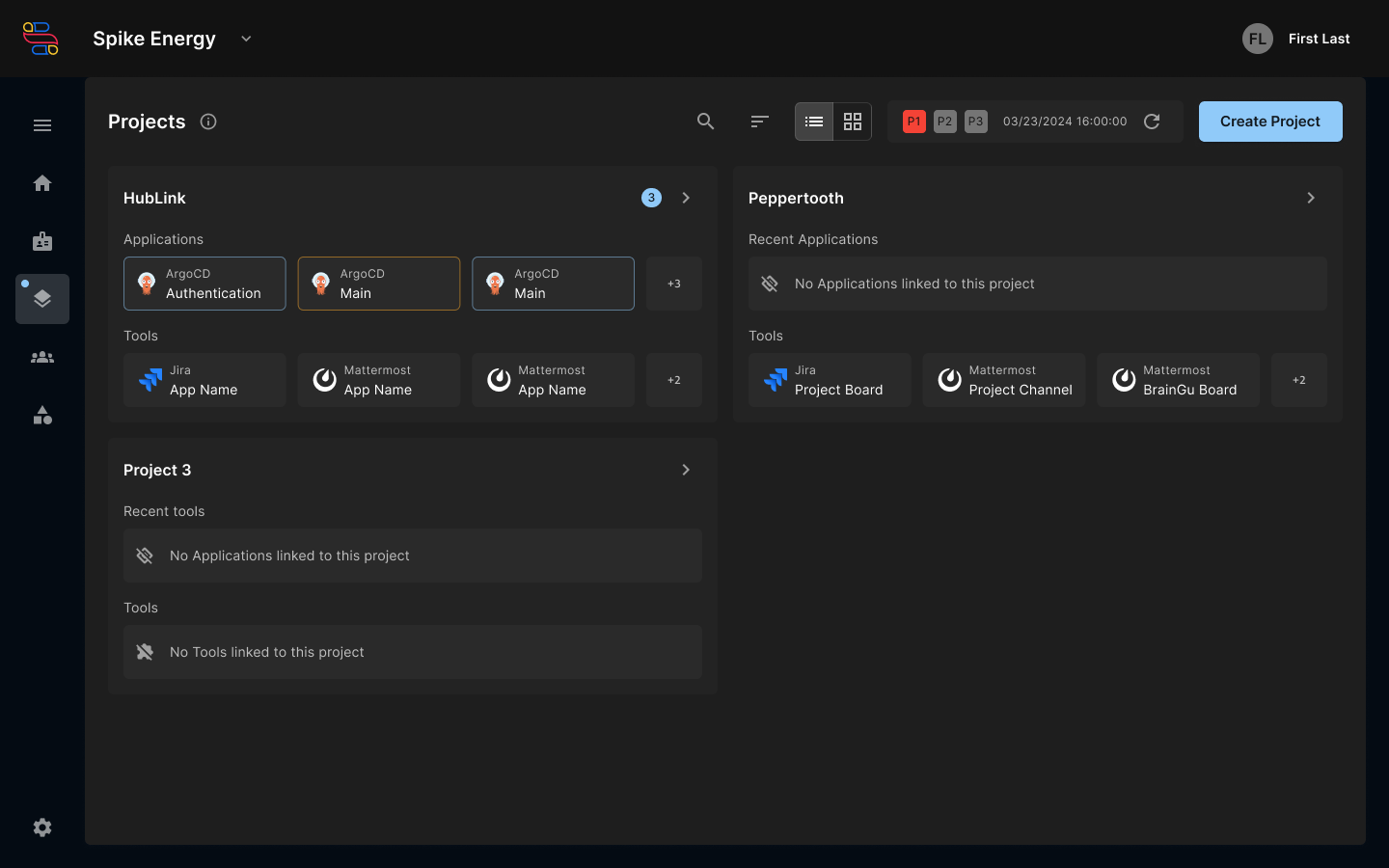The width and height of the screenshot is (1389, 868).
Task: Click the info icon beside Projects heading
Action: (208, 122)
